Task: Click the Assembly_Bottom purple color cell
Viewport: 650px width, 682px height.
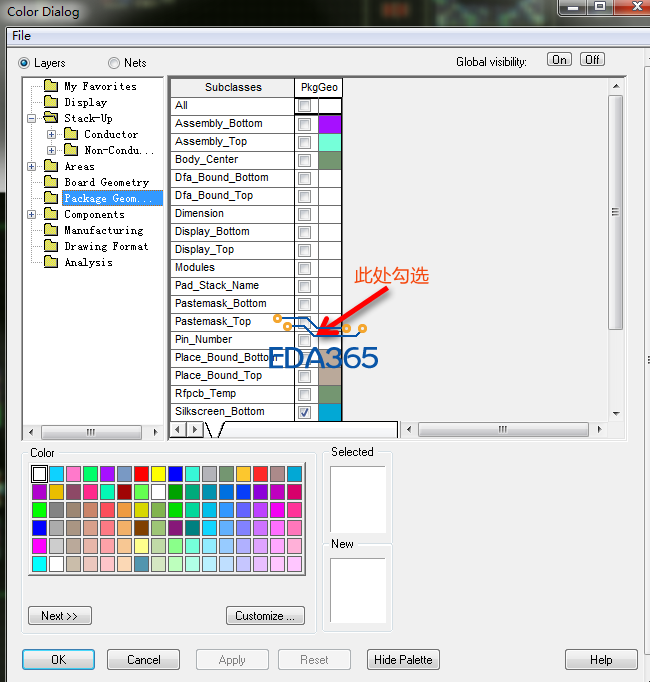Action: [x=330, y=124]
